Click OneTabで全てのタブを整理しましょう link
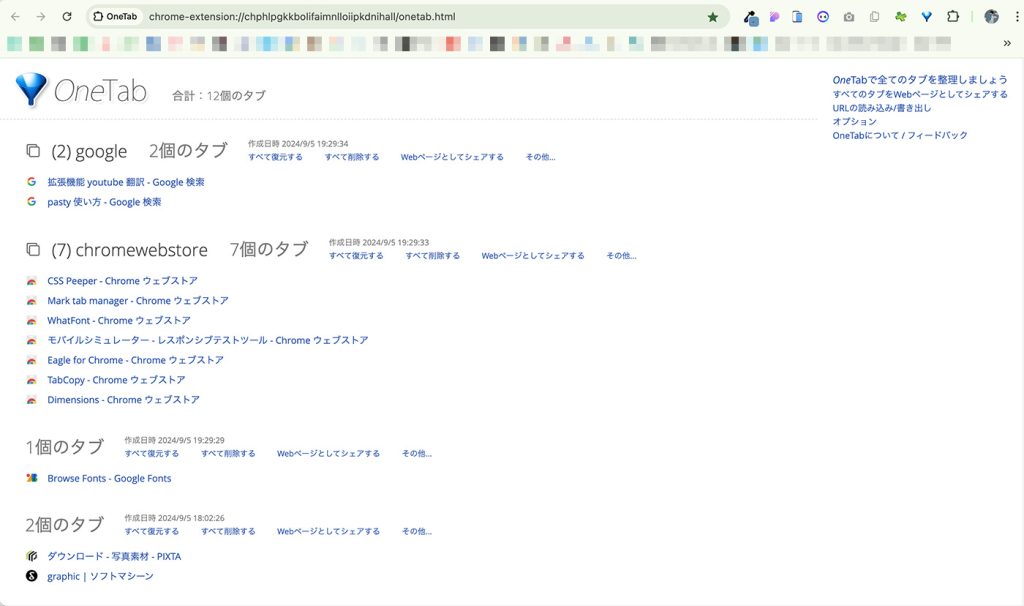This screenshot has width=1024, height=606. point(920,80)
